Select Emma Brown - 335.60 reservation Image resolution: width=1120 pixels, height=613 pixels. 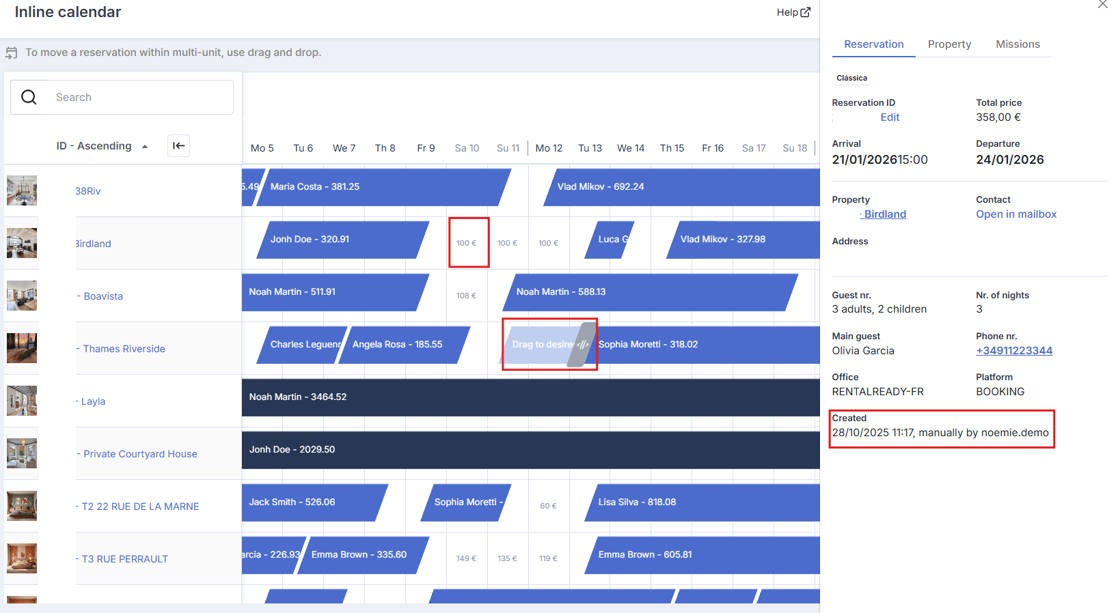coord(363,555)
